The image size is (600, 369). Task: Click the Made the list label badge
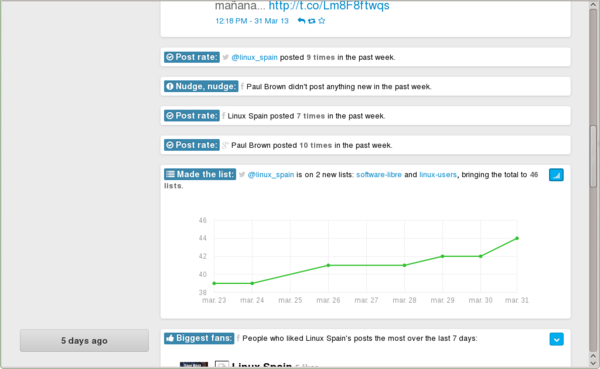tap(200, 174)
